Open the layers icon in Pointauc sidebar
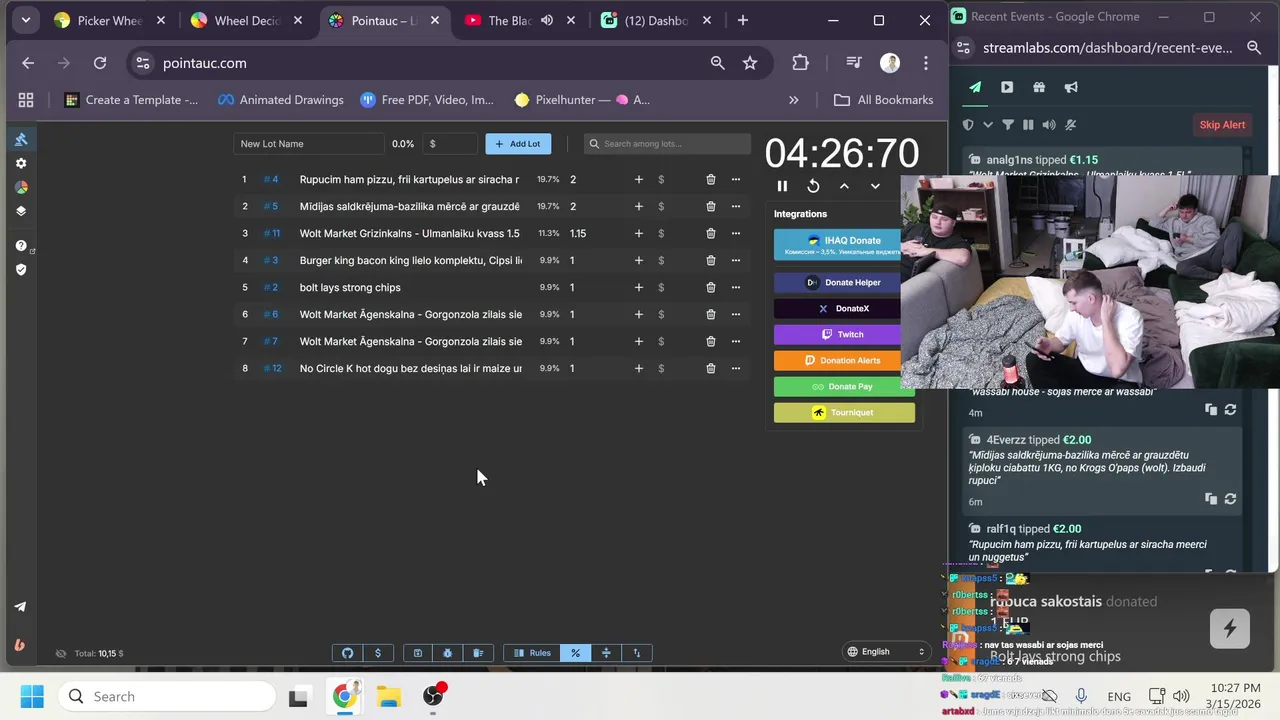This screenshot has height=720, width=1280. click(21, 211)
